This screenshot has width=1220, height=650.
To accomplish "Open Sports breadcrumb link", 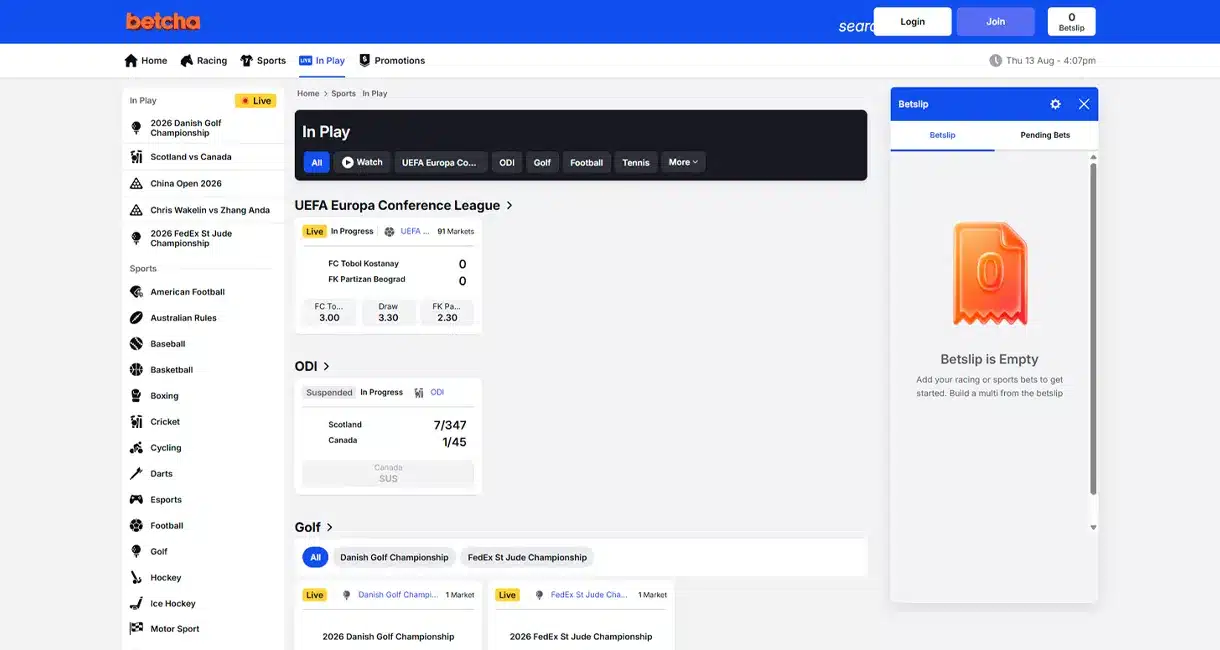I will click(343, 93).
